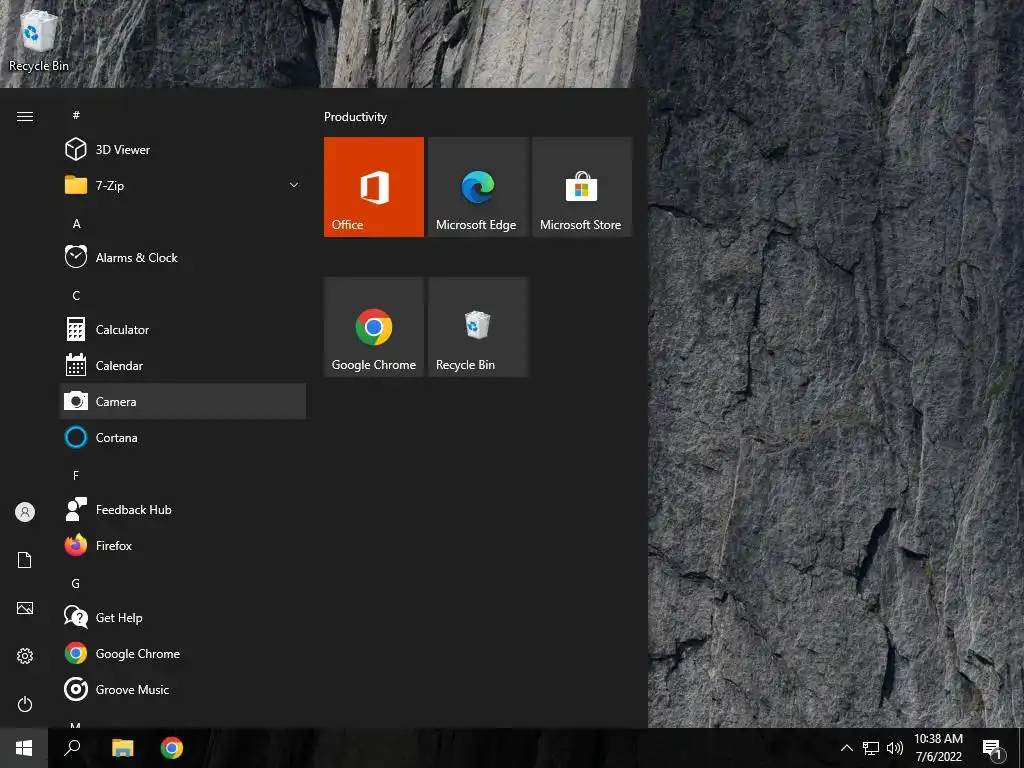This screenshot has height=768, width=1024.
Task: Open Documents from Start sidebar
Action: (x=25, y=560)
